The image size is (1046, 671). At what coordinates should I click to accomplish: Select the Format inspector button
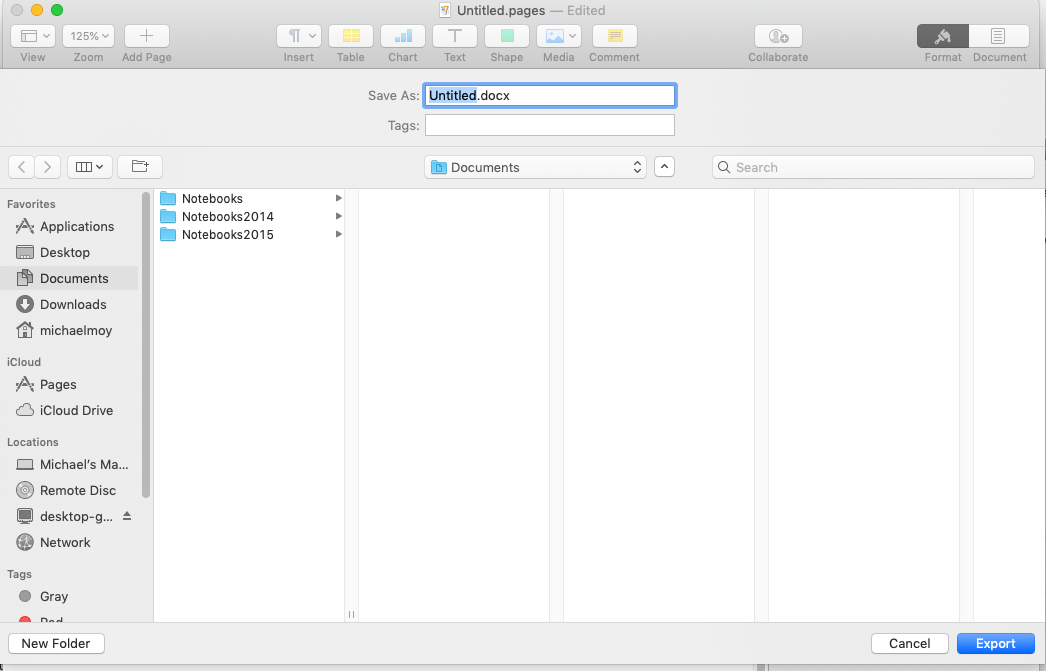click(x=943, y=36)
